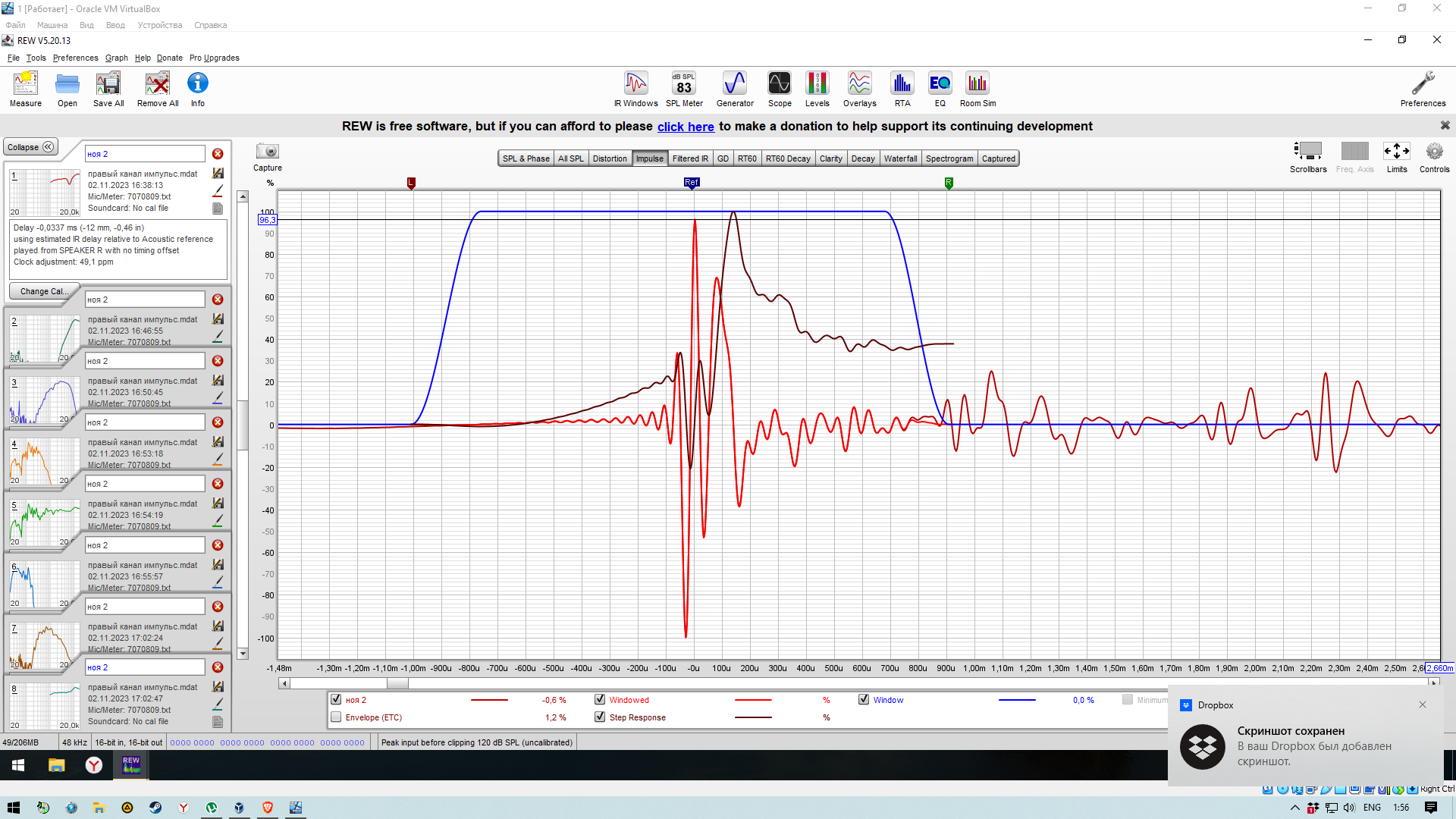Disable the Window trace checkbox
Viewport: 1456px width, 819px height.
click(x=864, y=700)
